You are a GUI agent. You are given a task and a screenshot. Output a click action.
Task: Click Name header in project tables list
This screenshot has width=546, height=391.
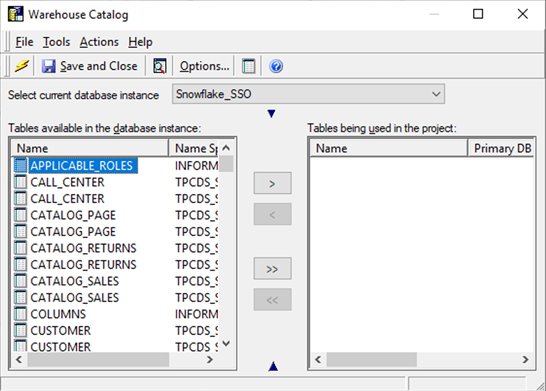389,148
